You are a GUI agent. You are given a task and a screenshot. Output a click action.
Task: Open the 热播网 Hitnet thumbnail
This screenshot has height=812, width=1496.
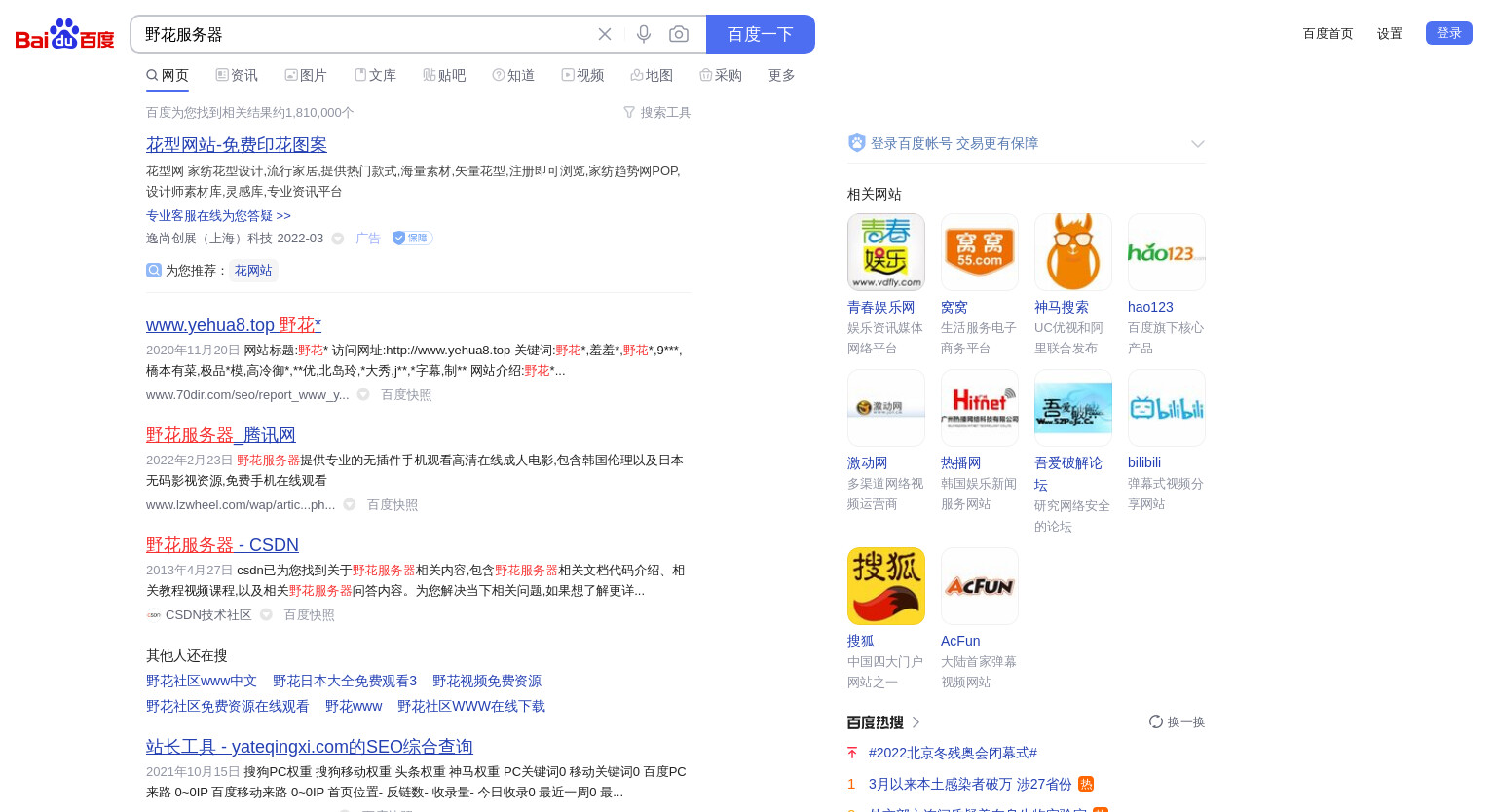[x=980, y=408]
